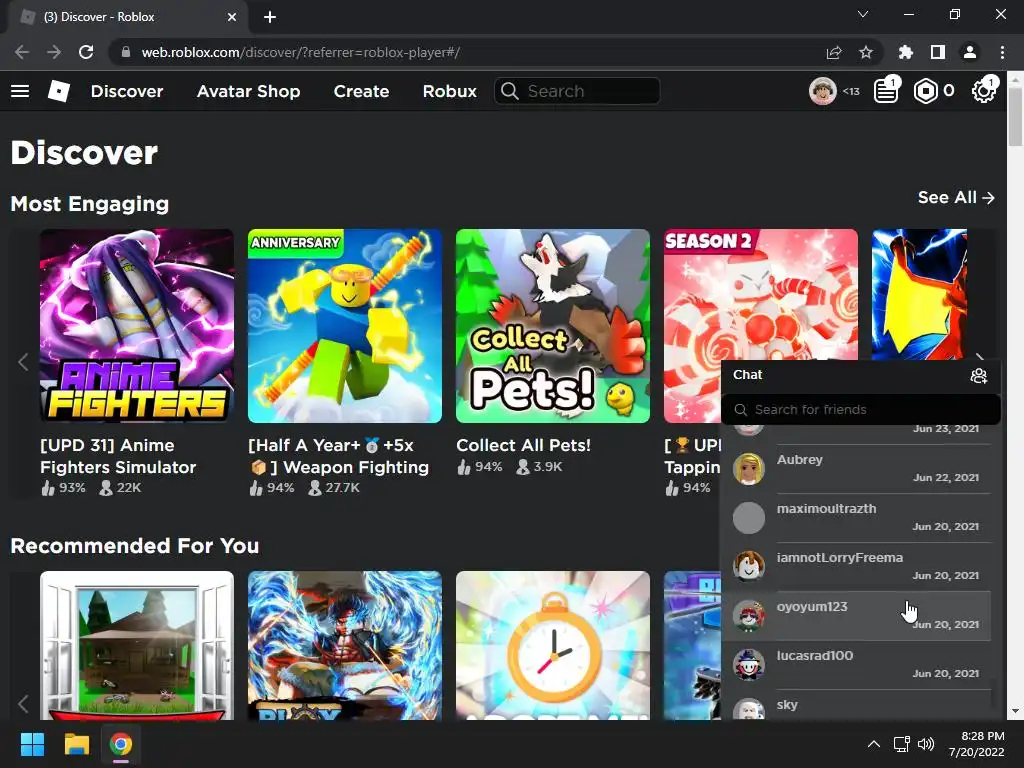Open a new browser tab
This screenshot has height=768, width=1024.
coord(270,17)
